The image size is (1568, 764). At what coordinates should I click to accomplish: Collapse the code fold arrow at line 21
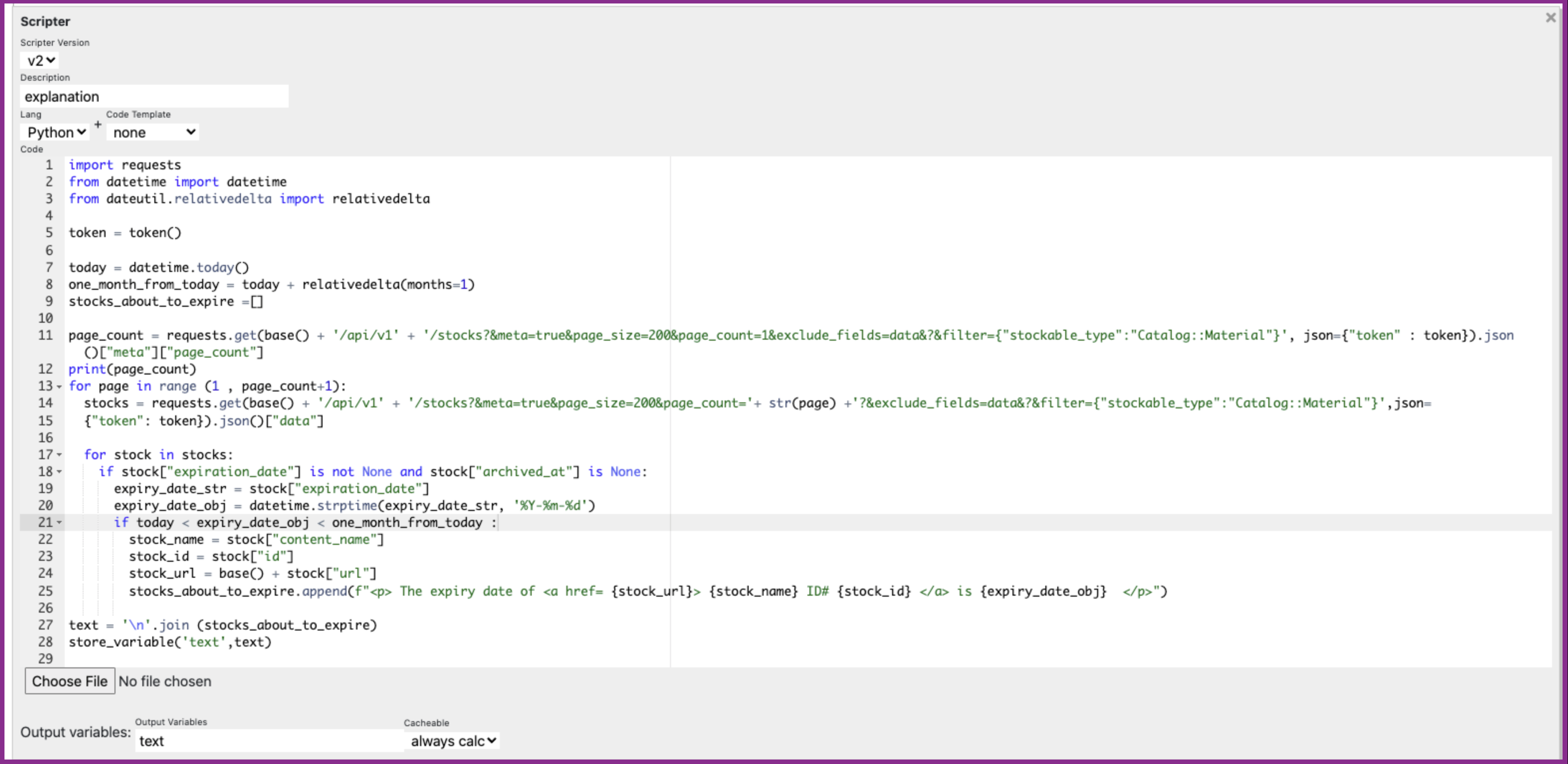[x=59, y=523]
